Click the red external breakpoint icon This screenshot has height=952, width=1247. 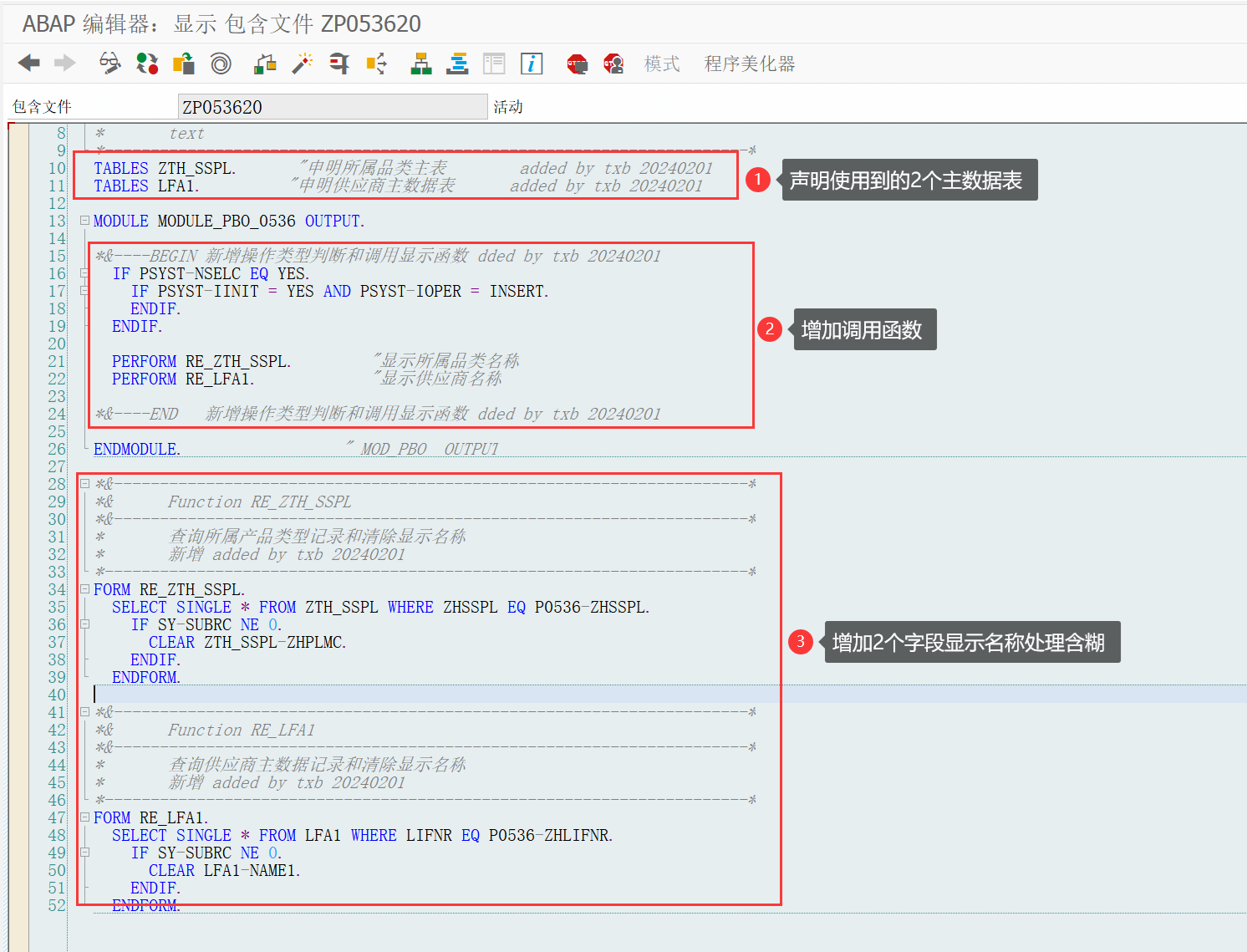[x=577, y=63]
